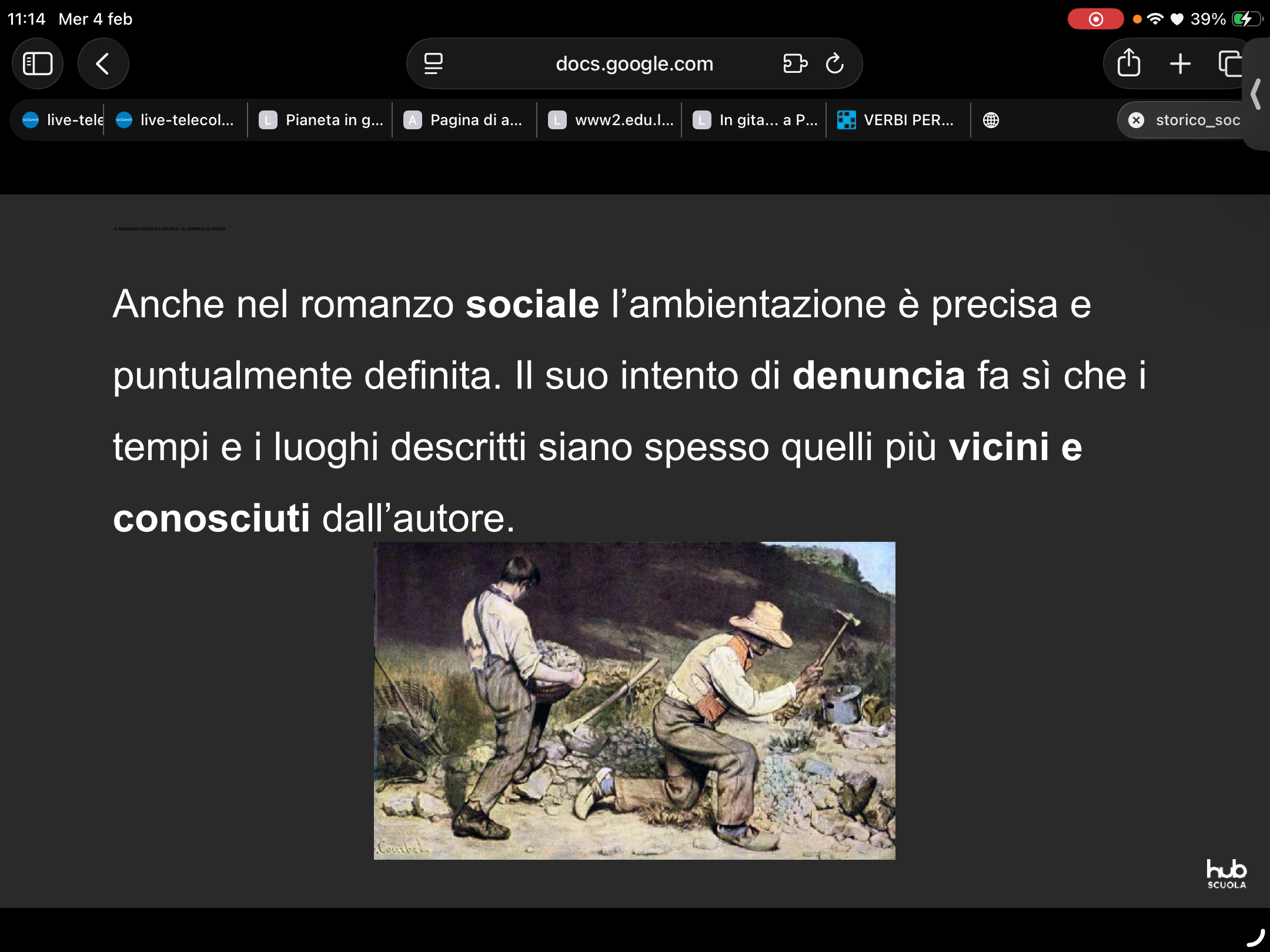Open a new tab with plus

1180,63
